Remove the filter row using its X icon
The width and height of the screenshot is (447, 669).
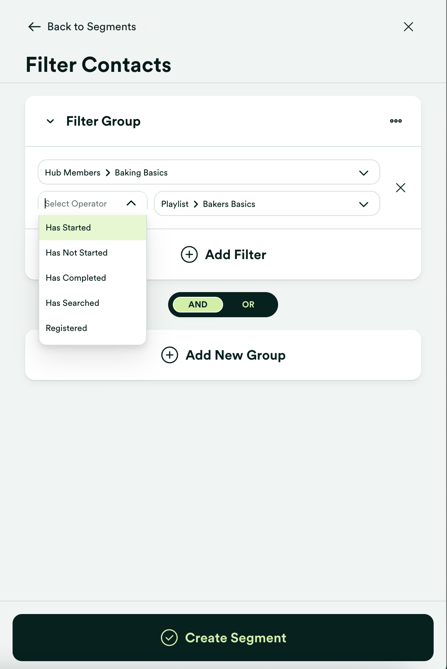point(400,188)
